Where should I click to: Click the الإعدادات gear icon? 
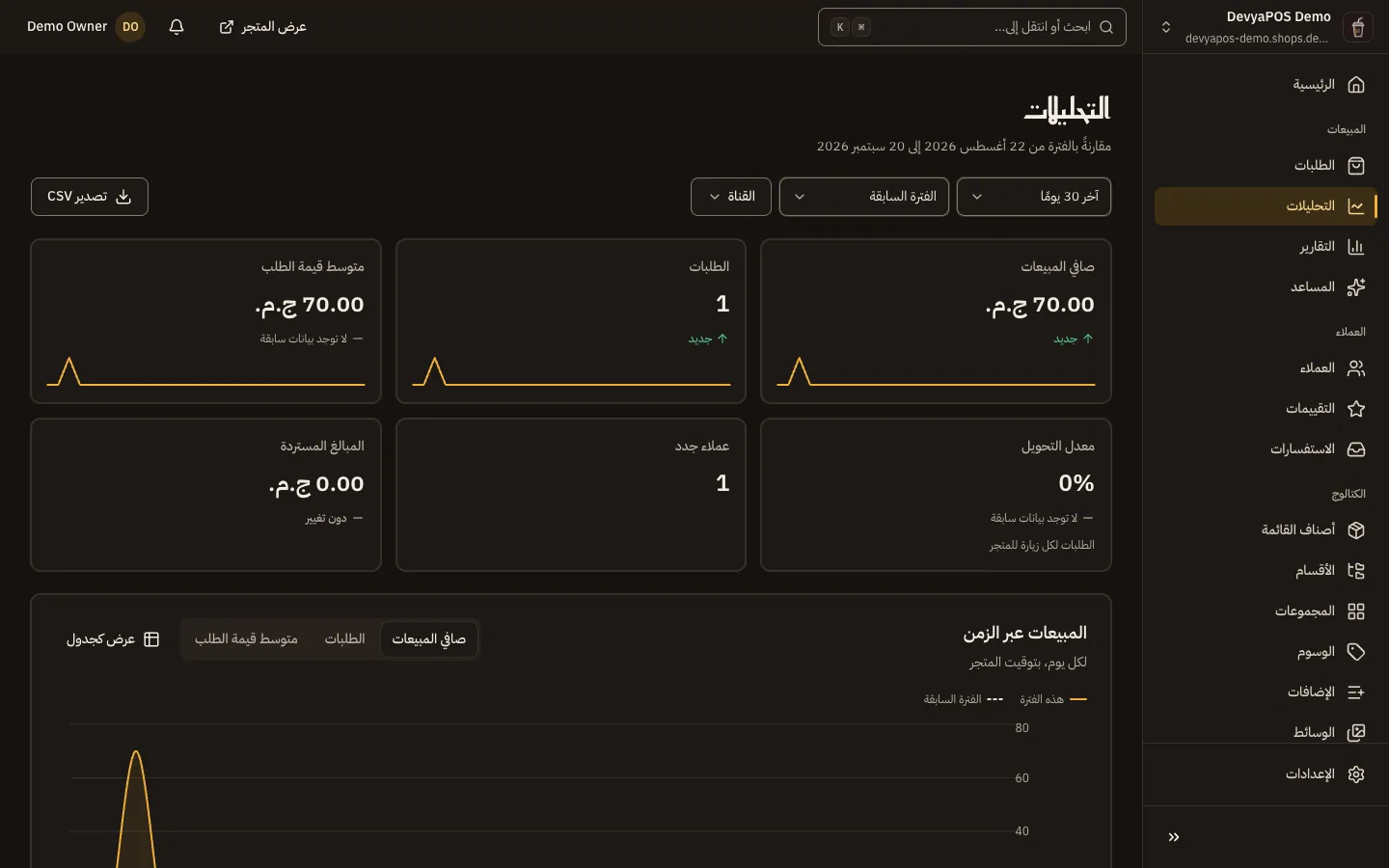(x=1356, y=774)
